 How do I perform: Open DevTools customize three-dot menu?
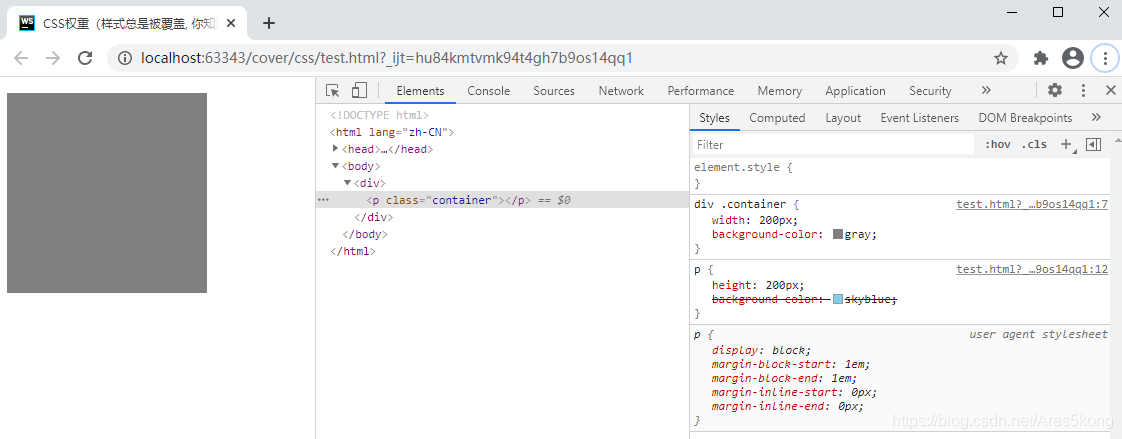tap(1083, 90)
